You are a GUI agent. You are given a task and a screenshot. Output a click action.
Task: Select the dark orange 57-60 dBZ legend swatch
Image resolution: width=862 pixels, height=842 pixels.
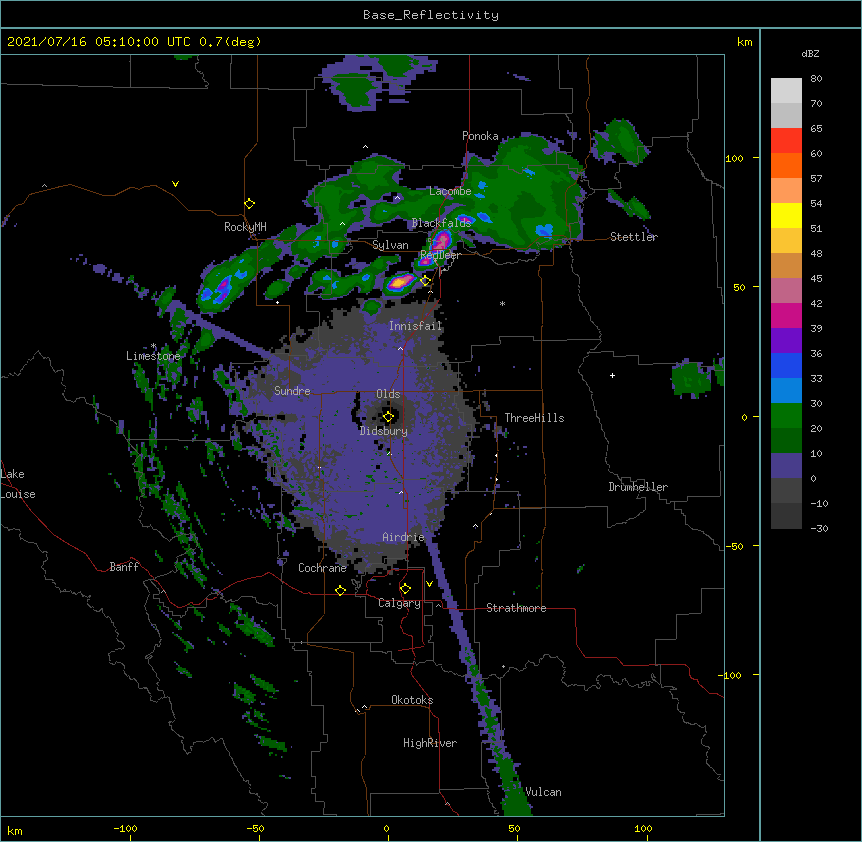[x=786, y=165]
